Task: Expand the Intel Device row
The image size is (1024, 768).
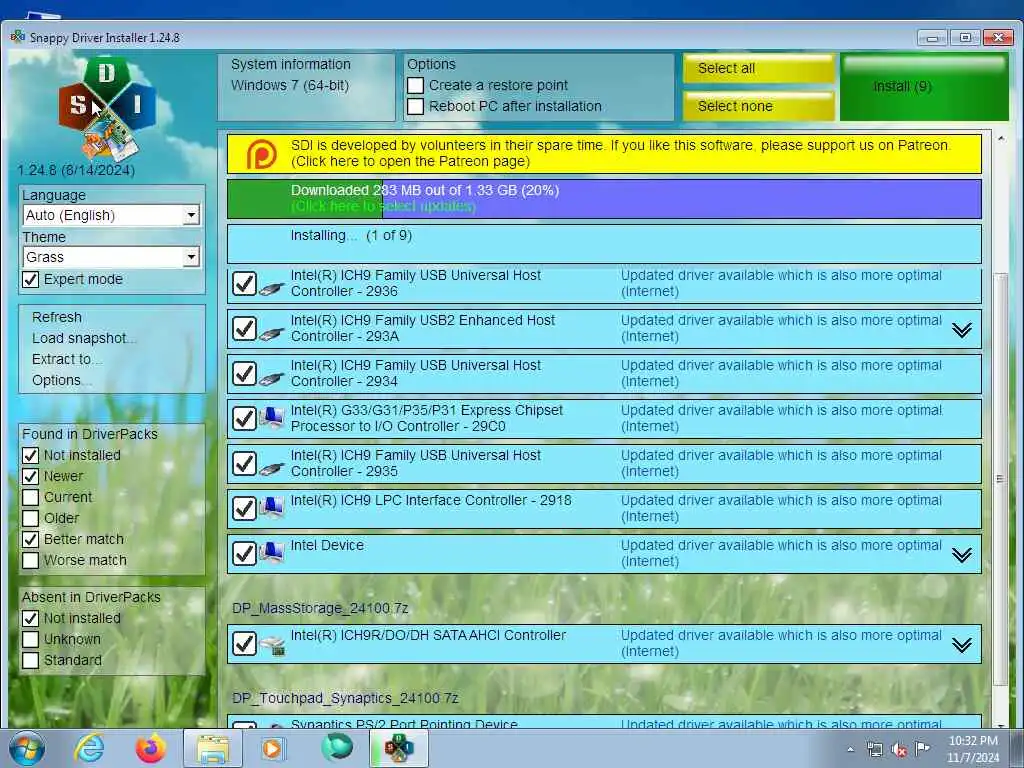Action: coord(961,555)
